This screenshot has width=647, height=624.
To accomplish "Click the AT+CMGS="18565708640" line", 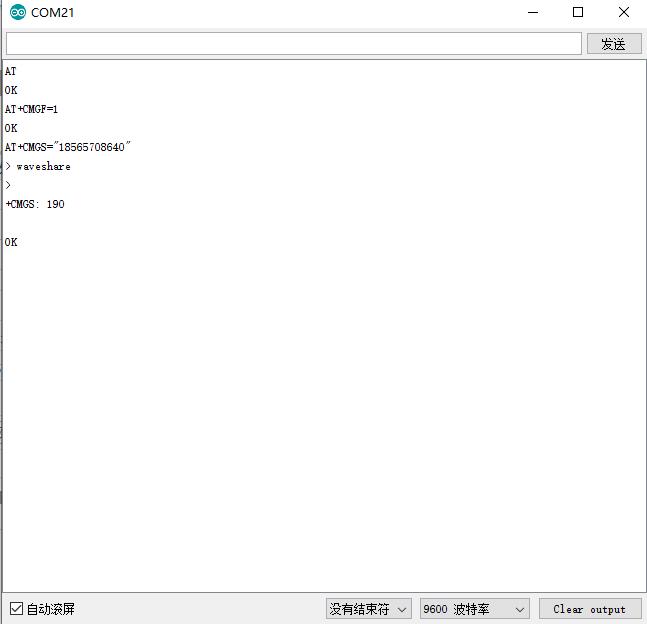I will coord(68,147).
